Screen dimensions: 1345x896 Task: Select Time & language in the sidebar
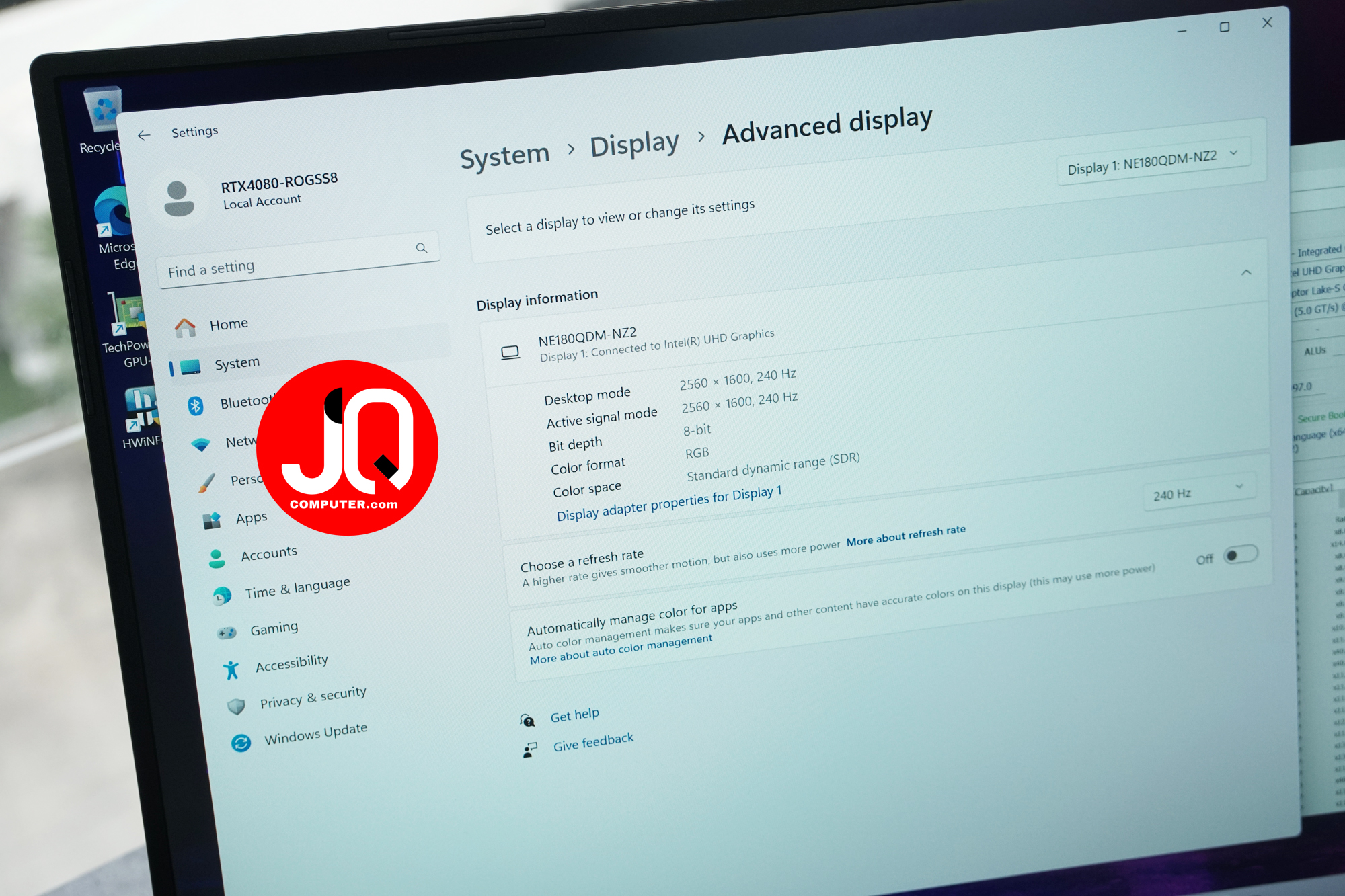pyautogui.click(x=297, y=587)
